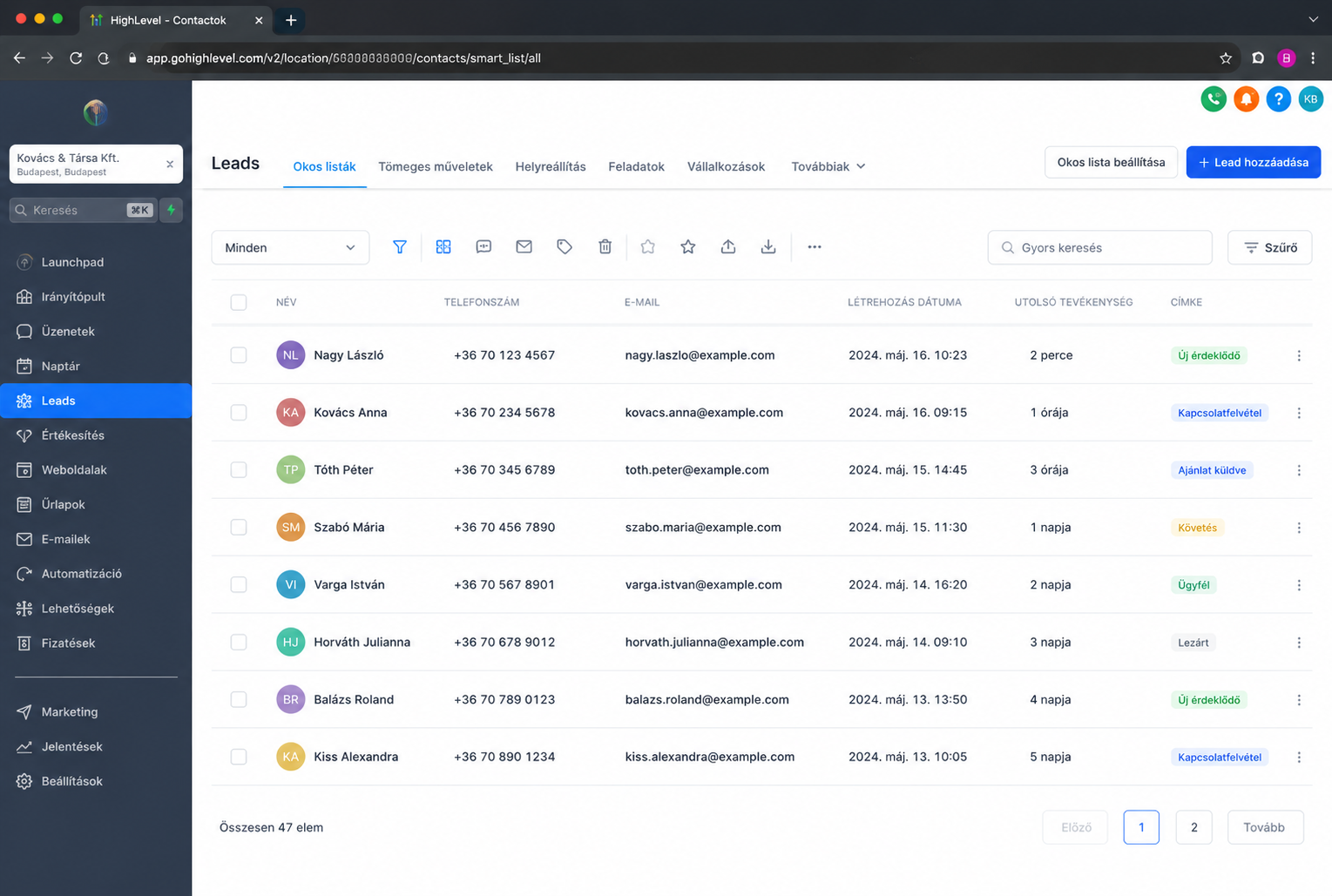Switch to Okos listák tab
Screen dimensions: 1332x896
pos(324,166)
